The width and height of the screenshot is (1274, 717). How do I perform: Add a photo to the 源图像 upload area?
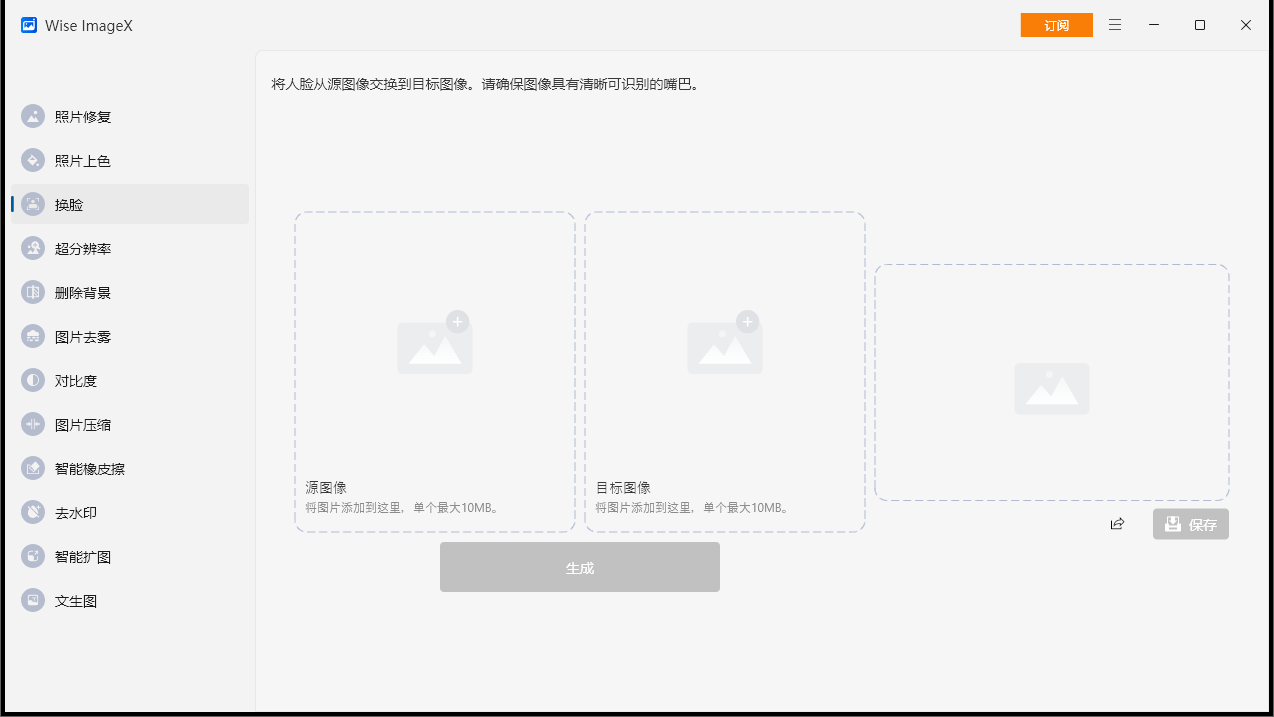coord(434,345)
